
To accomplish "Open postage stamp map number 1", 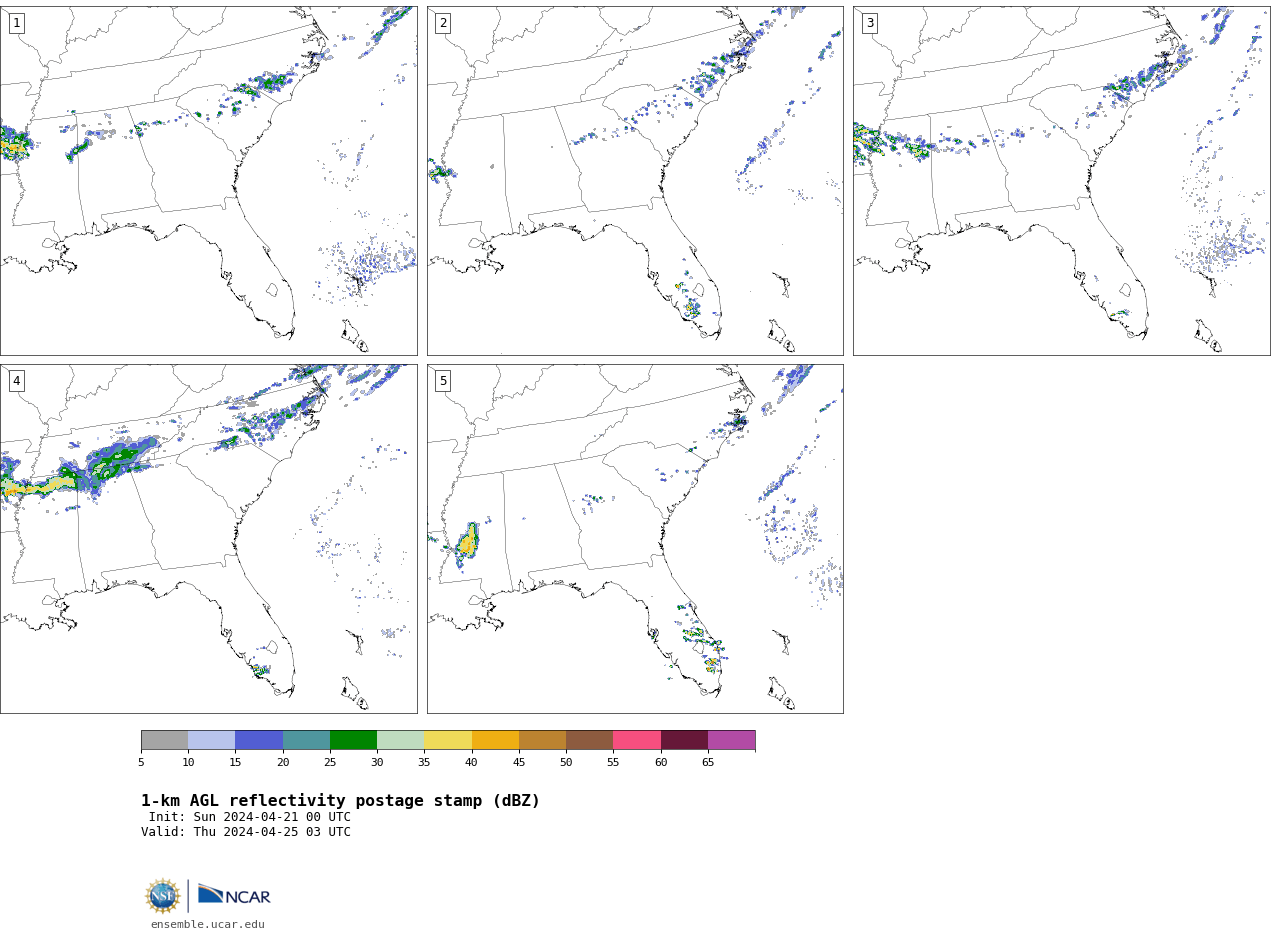I will coord(208,181).
